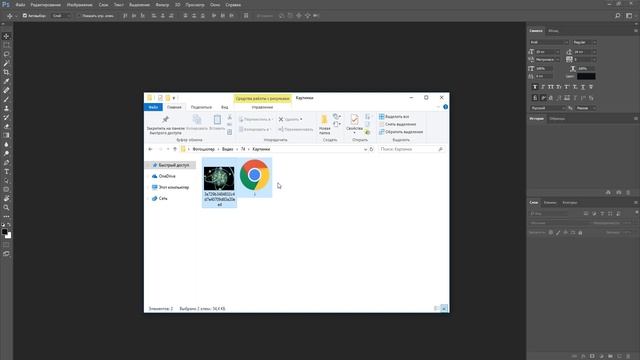Open the kerning (Метрически) dropdown

pyautogui.click(x=547, y=60)
